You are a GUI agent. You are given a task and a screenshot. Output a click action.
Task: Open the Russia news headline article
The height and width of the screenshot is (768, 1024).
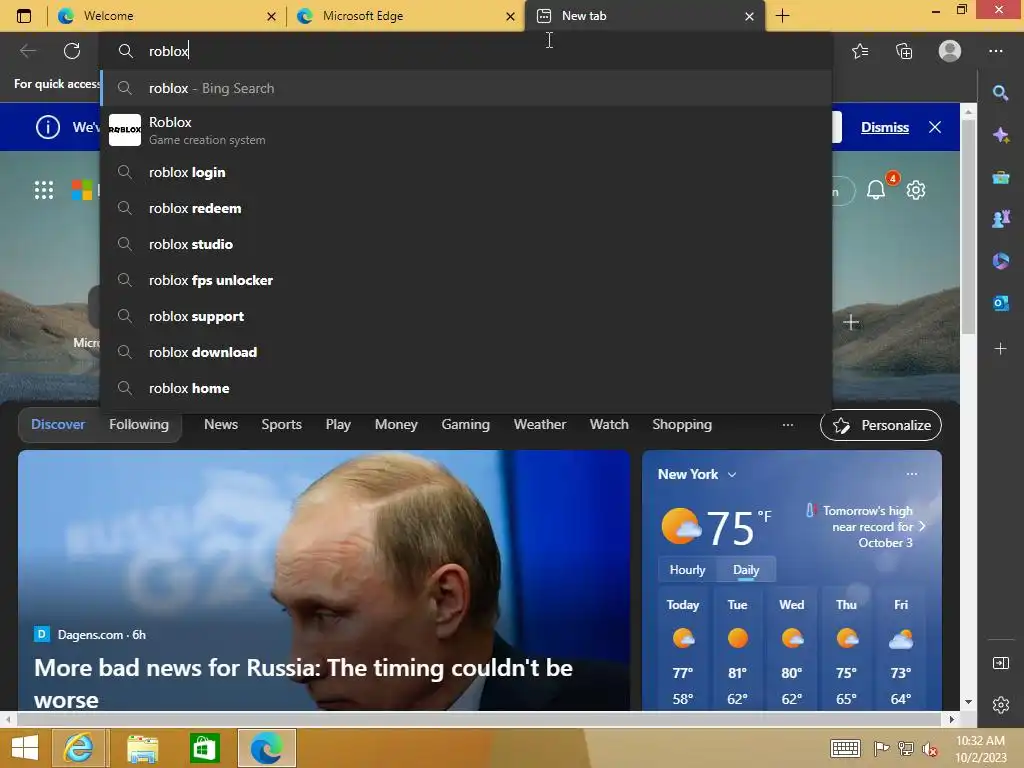(x=303, y=683)
